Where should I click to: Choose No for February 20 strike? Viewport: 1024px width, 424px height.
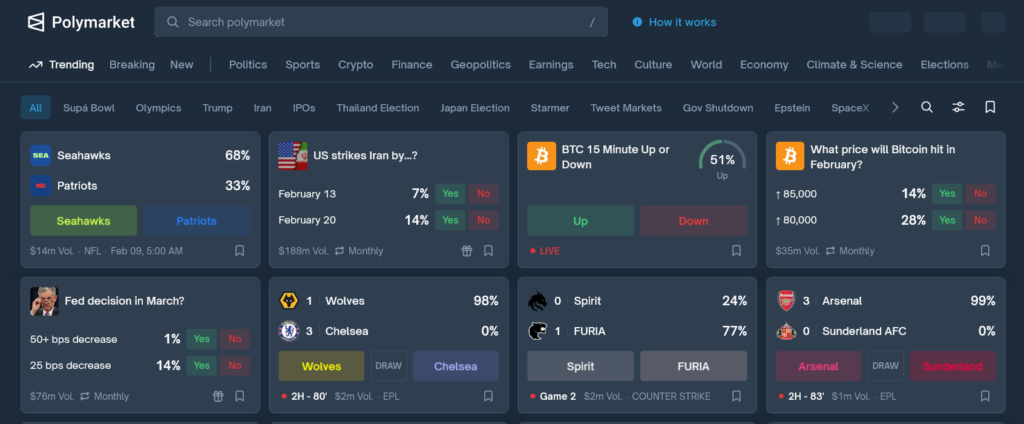click(483, 220)
